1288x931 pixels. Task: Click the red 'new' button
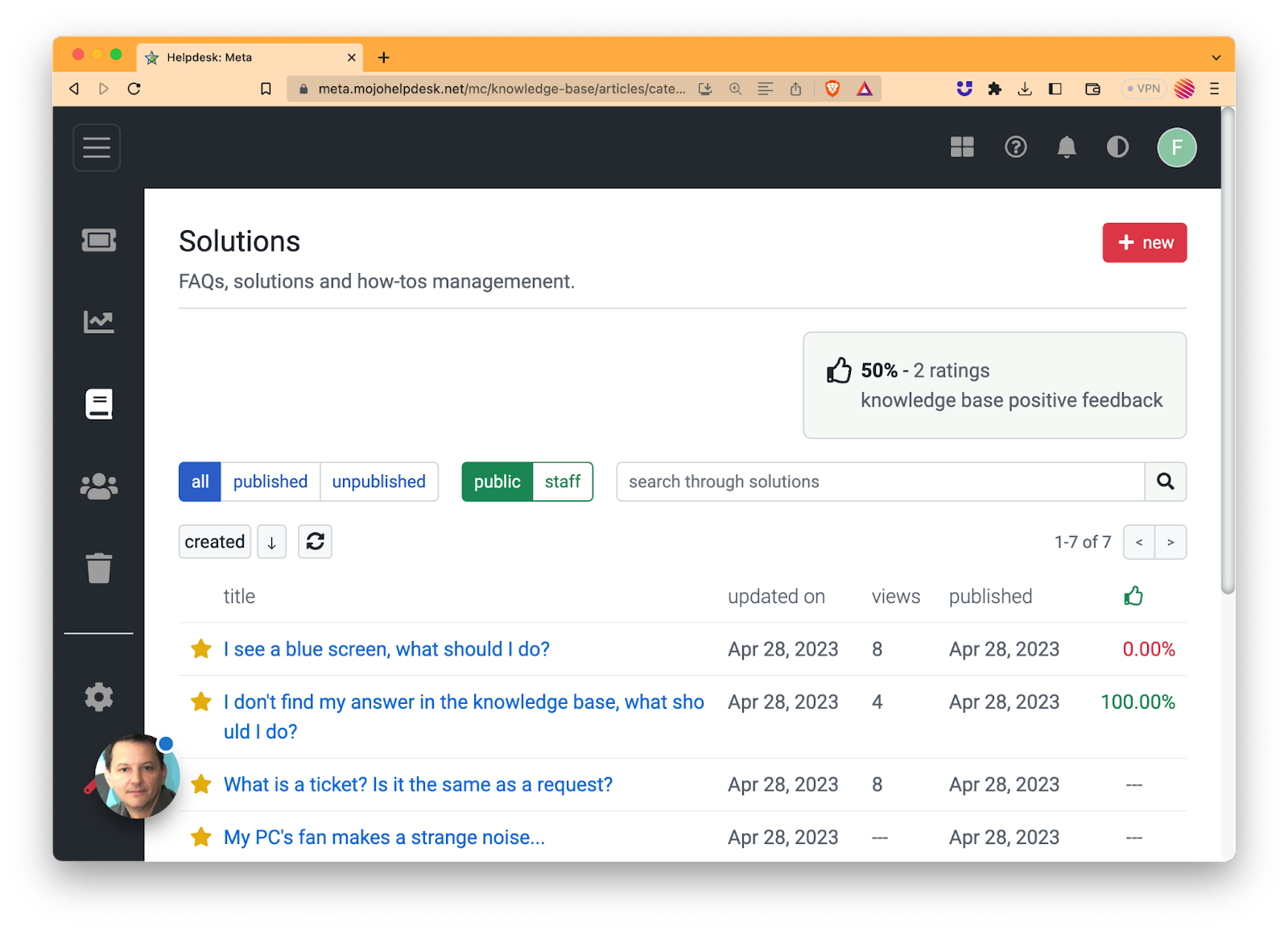(1144, 242)
